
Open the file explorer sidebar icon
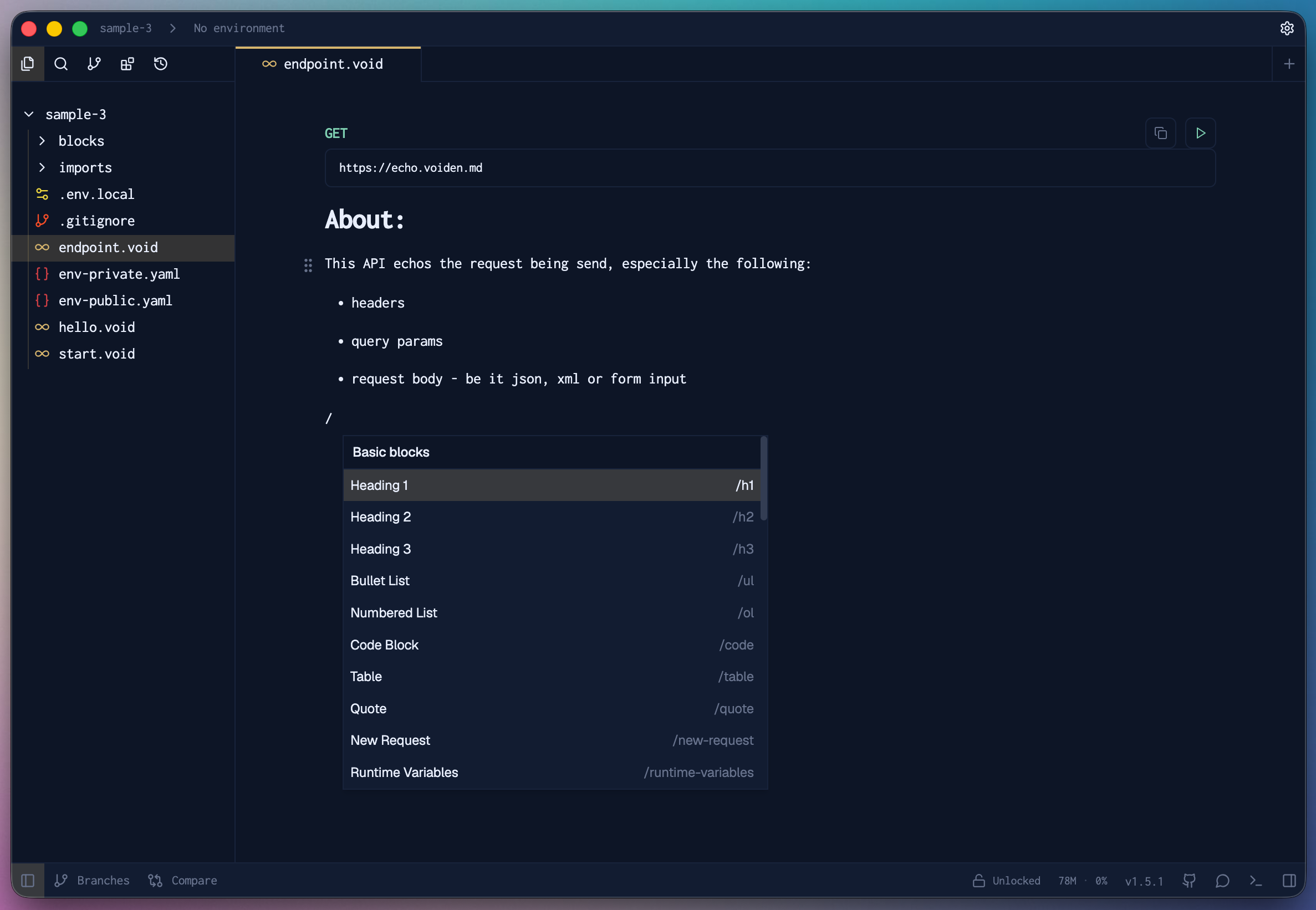pos(27,64)
